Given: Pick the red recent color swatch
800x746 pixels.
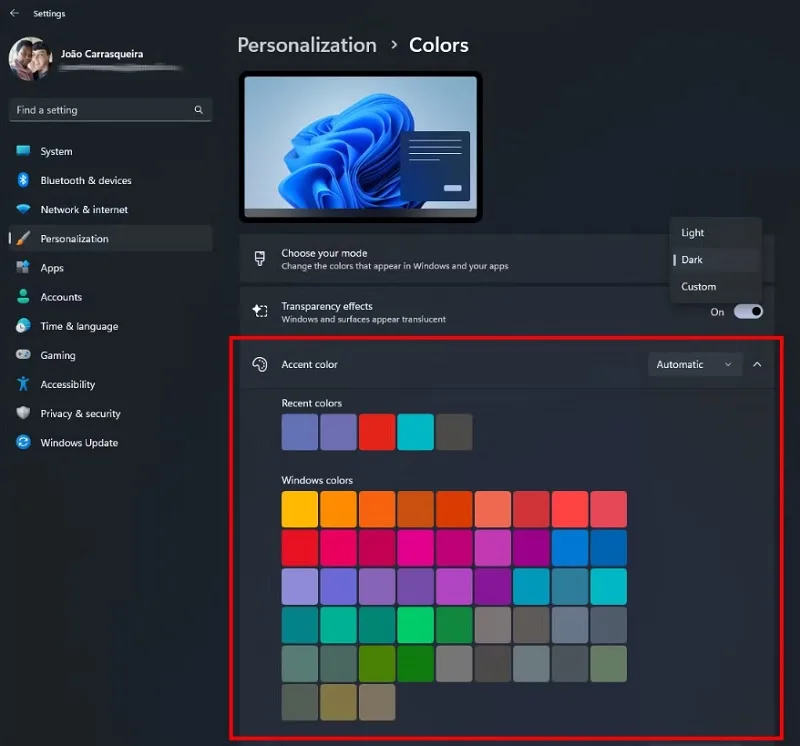Looking at the screenshot, I should [377, 432].
